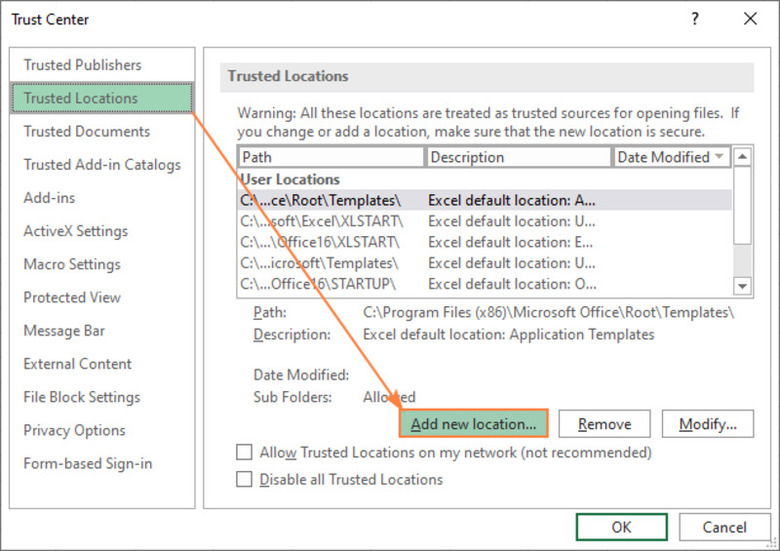Viewport: 780px width, 551px height.
Task: Select the Office16\XLSTART location row
Action: [x=320, y=242]
